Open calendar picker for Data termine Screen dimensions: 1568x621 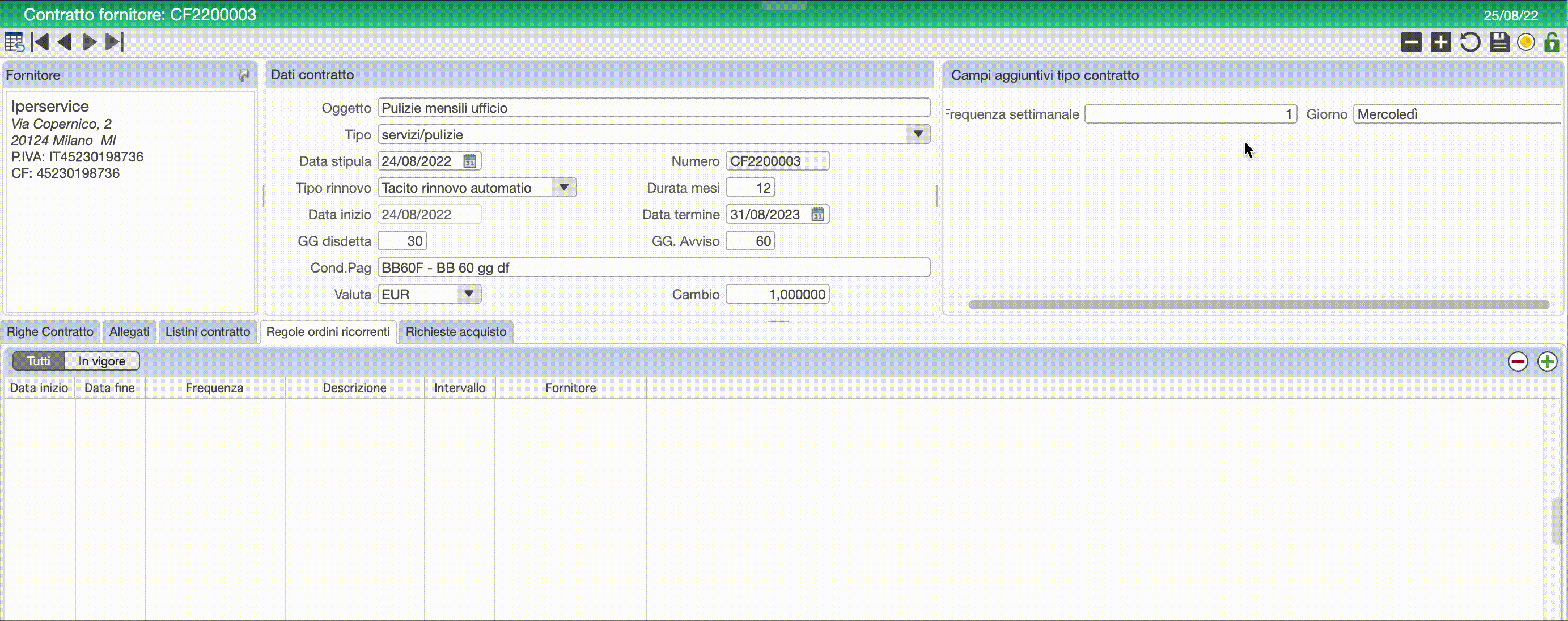tap(817, 215)
